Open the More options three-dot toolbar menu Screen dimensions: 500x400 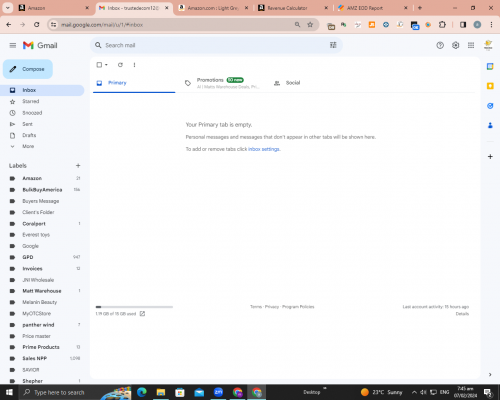tap(134, 65)
